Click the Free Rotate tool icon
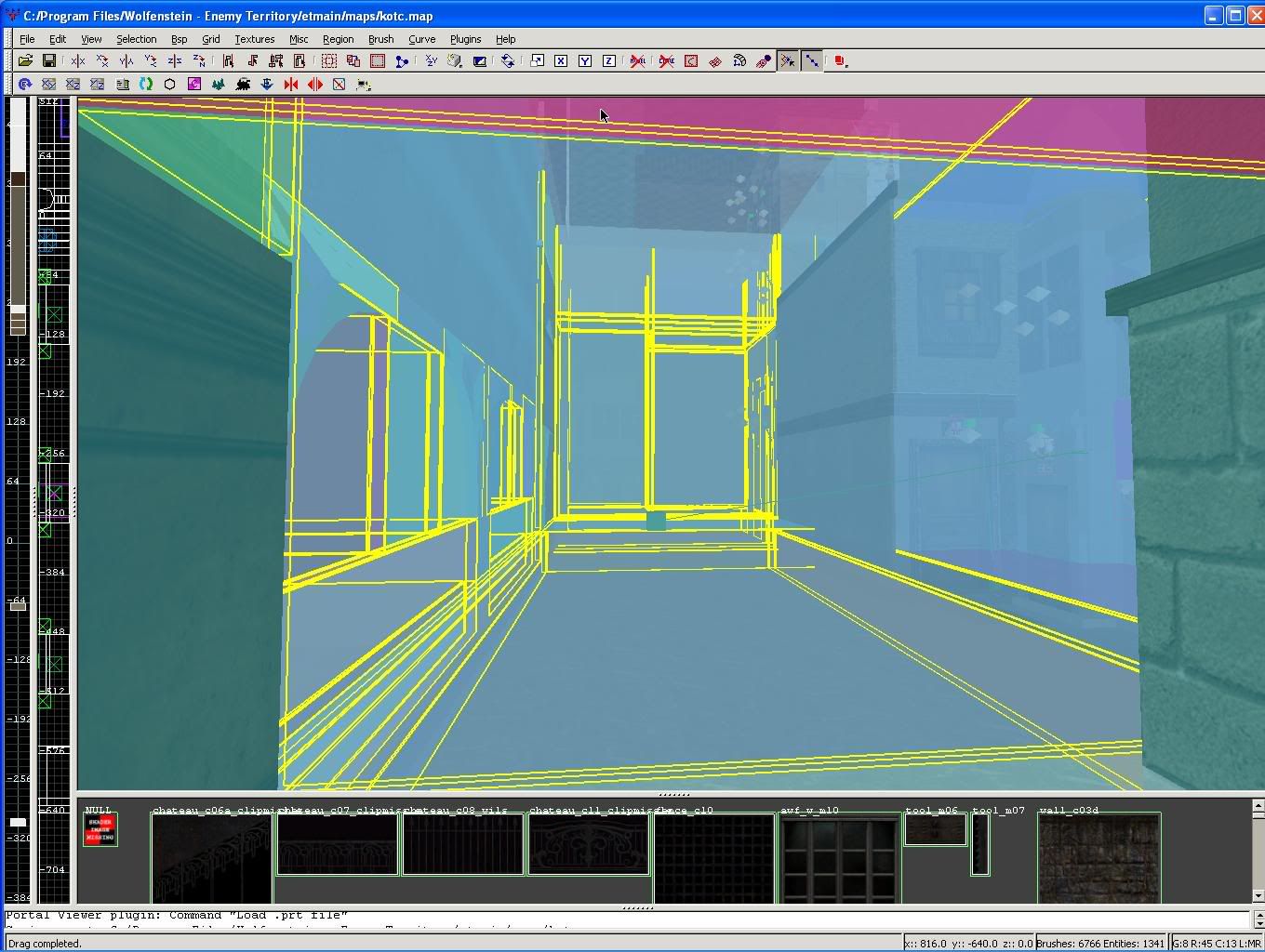This screenshot has height=952, width=1265. 508,61
